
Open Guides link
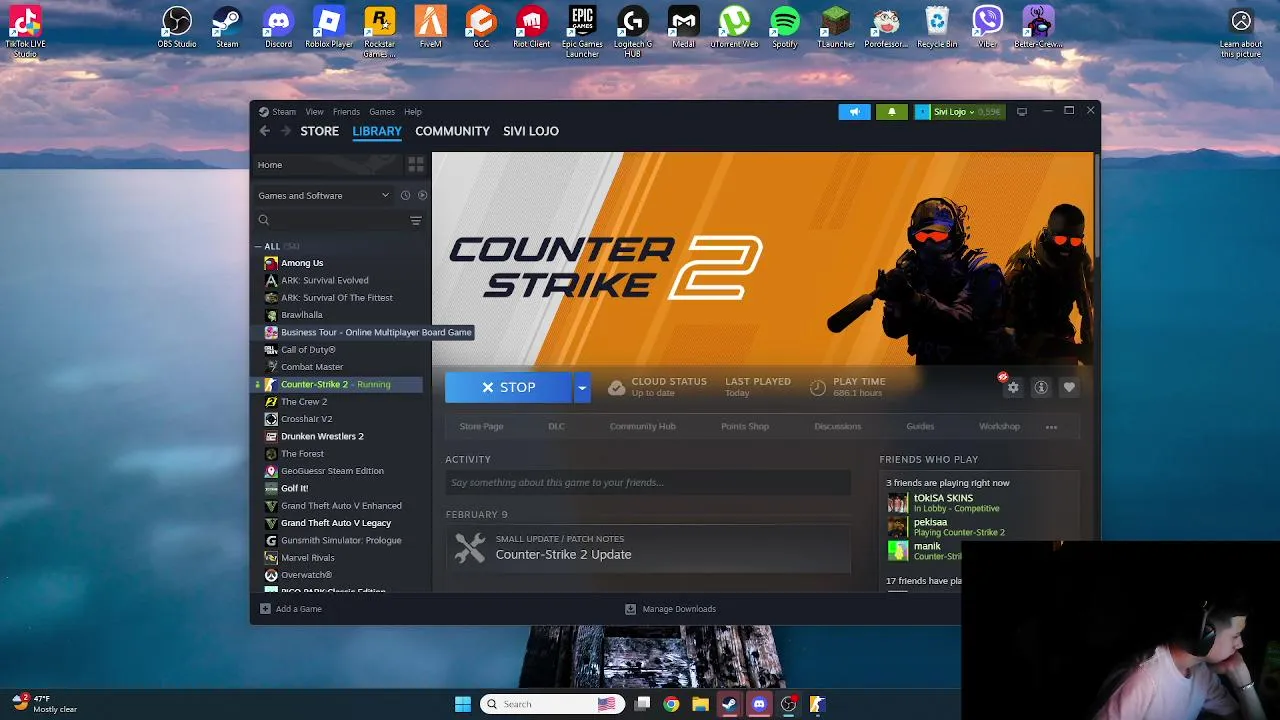[x=920, y=427]
